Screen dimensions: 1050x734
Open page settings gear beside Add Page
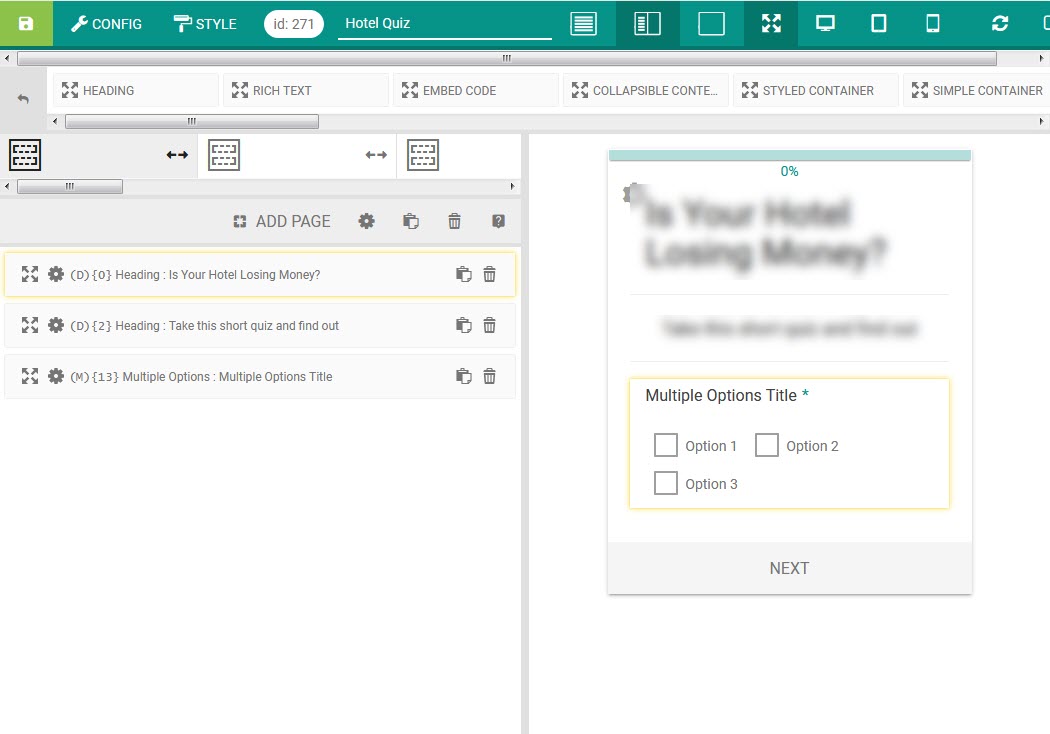tap(366, 221)
